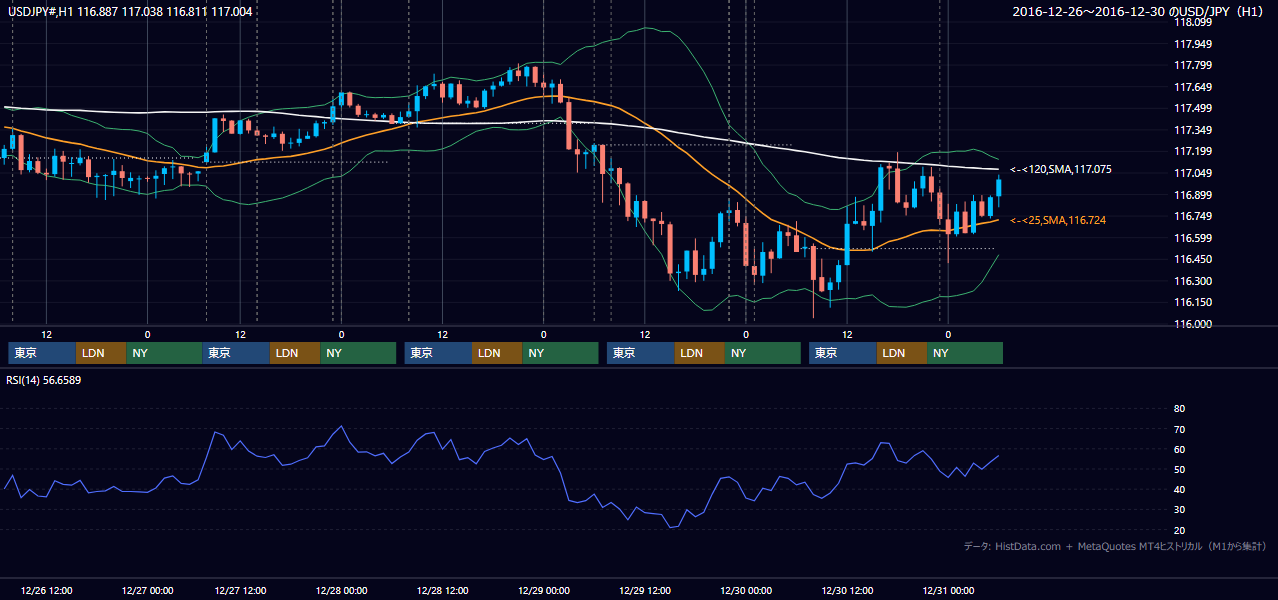1278x600 pixels.
Task: Click price axis value 117.199
Action: click(1193, 152)
